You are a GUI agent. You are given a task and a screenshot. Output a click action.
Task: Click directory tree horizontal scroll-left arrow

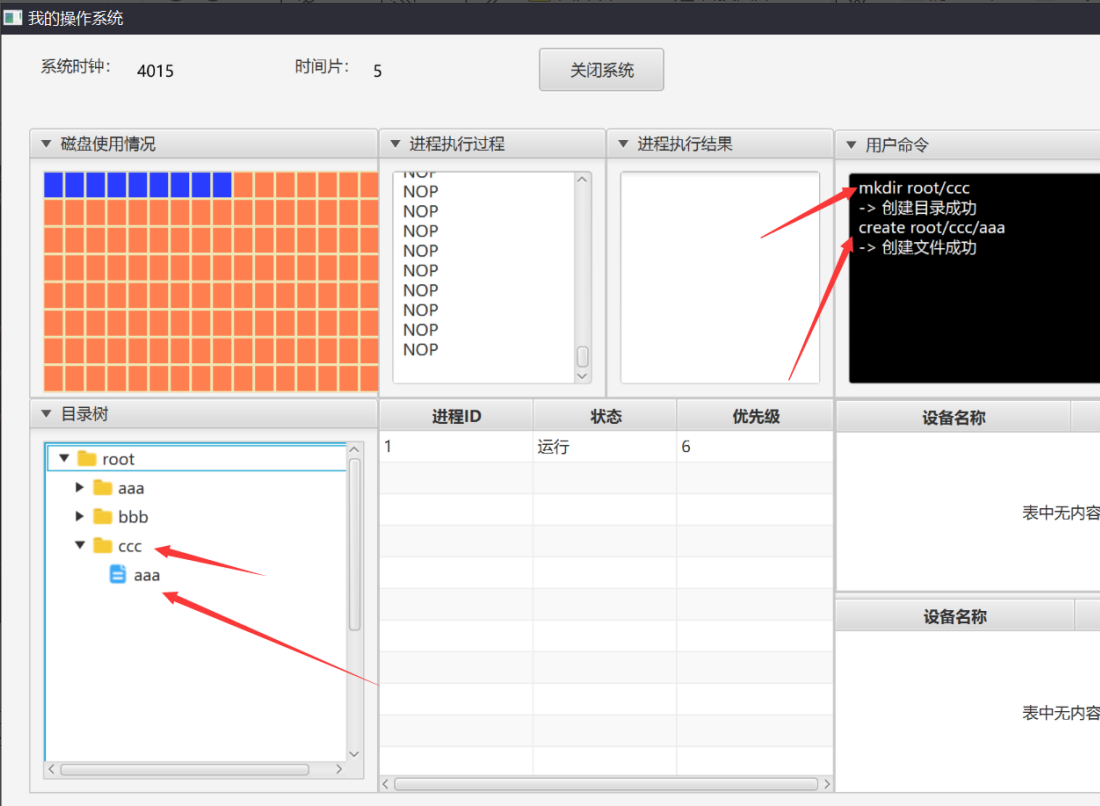point(51,769)
